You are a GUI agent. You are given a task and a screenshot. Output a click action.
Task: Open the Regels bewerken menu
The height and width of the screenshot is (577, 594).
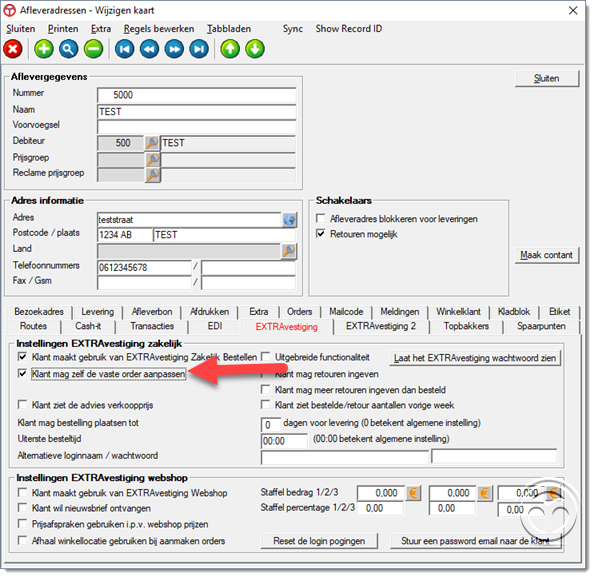pyautogui.click(x=159, y=29)
